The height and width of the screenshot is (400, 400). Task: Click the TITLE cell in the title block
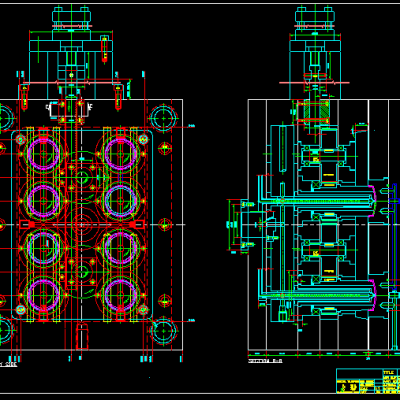389,372
